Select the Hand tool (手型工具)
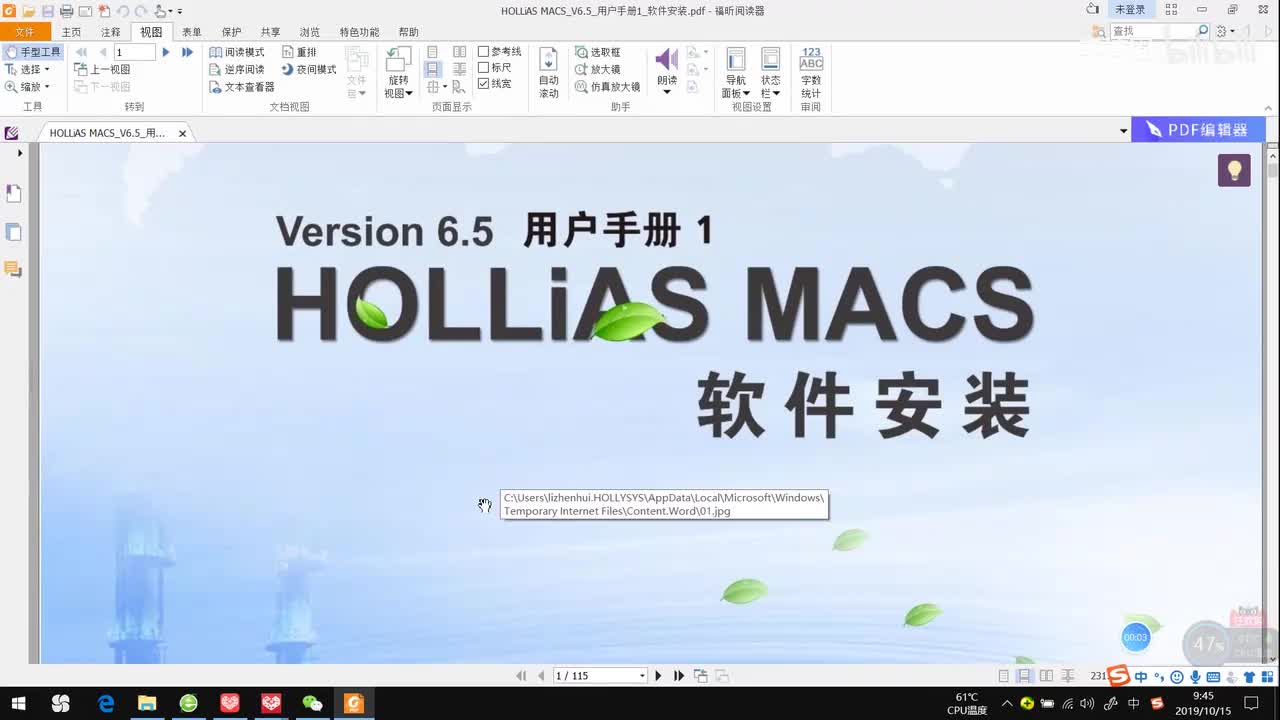This screenshot has height=720, width=1280. click(33, 52)
